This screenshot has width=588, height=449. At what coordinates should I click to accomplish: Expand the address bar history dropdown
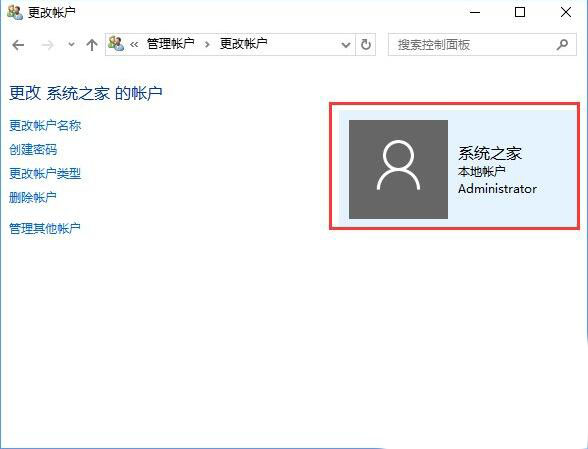pyautogui.click(x=346, y=45)
